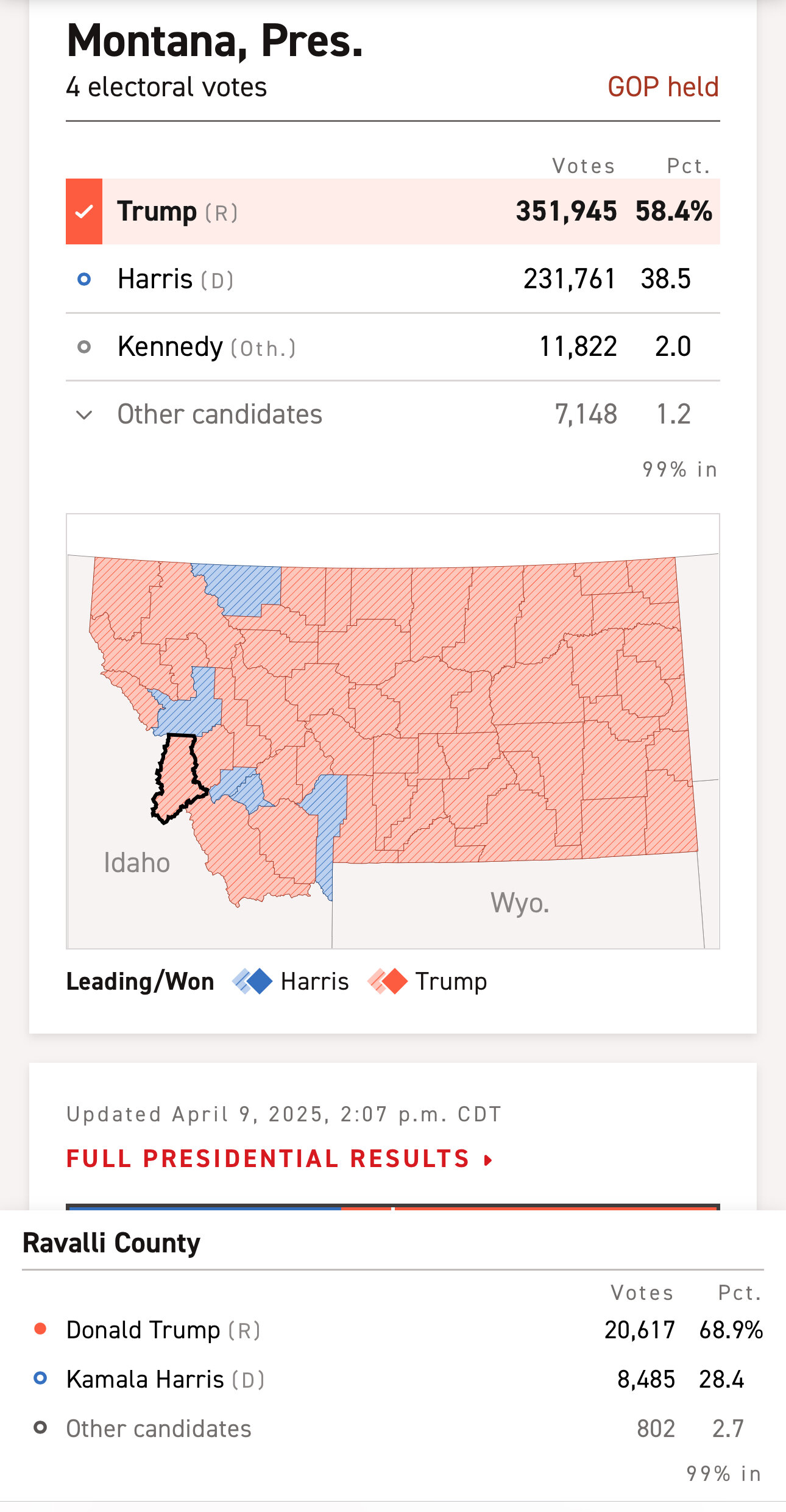Click the blue circle next to Kamala Harris
This screenshot has width=786, height=1512.
41,1378
